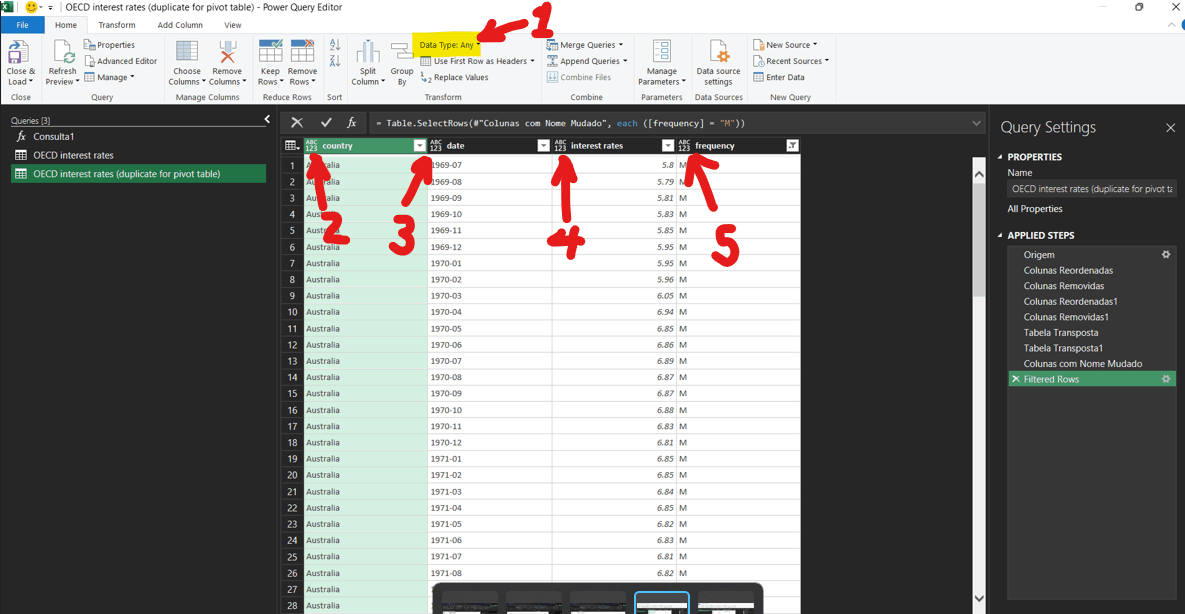This screenshot has width=1185, height=614.
Task: Open the country column filter dropdown
Action: click(419, 145)
